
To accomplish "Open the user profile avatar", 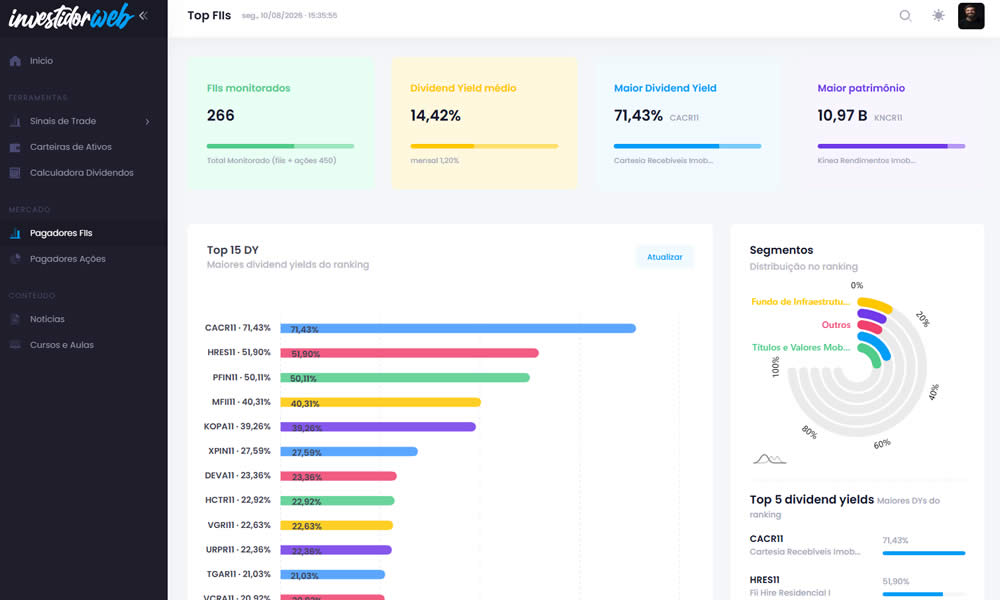I will tap(971, 15).
